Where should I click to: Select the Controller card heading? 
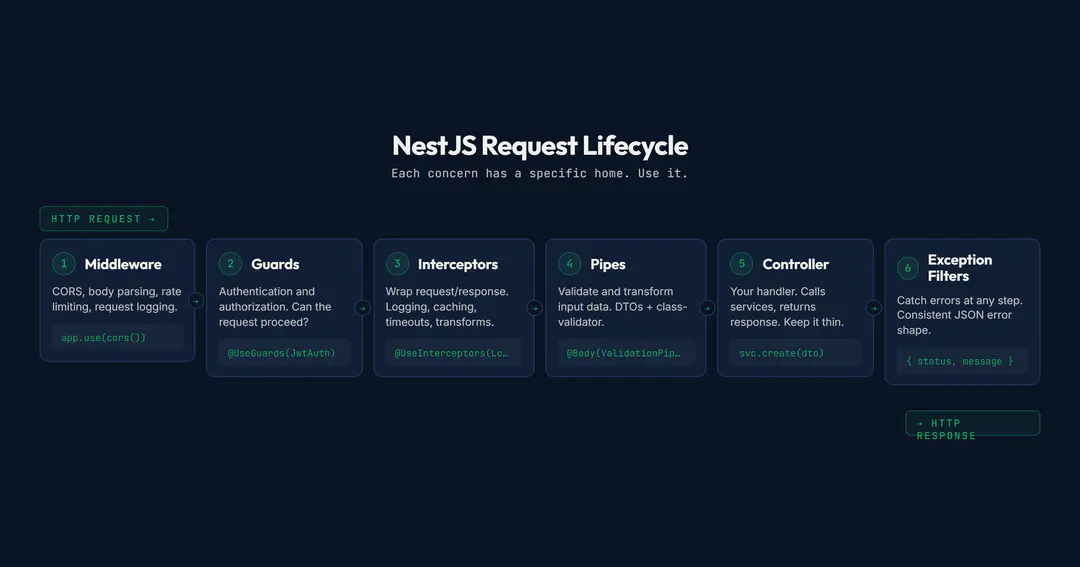796,264
